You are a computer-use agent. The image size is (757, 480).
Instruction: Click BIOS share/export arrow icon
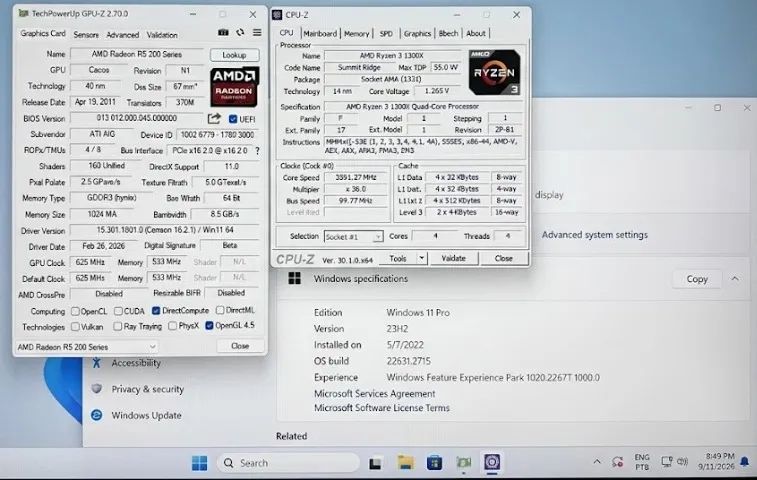pos(214,118)
